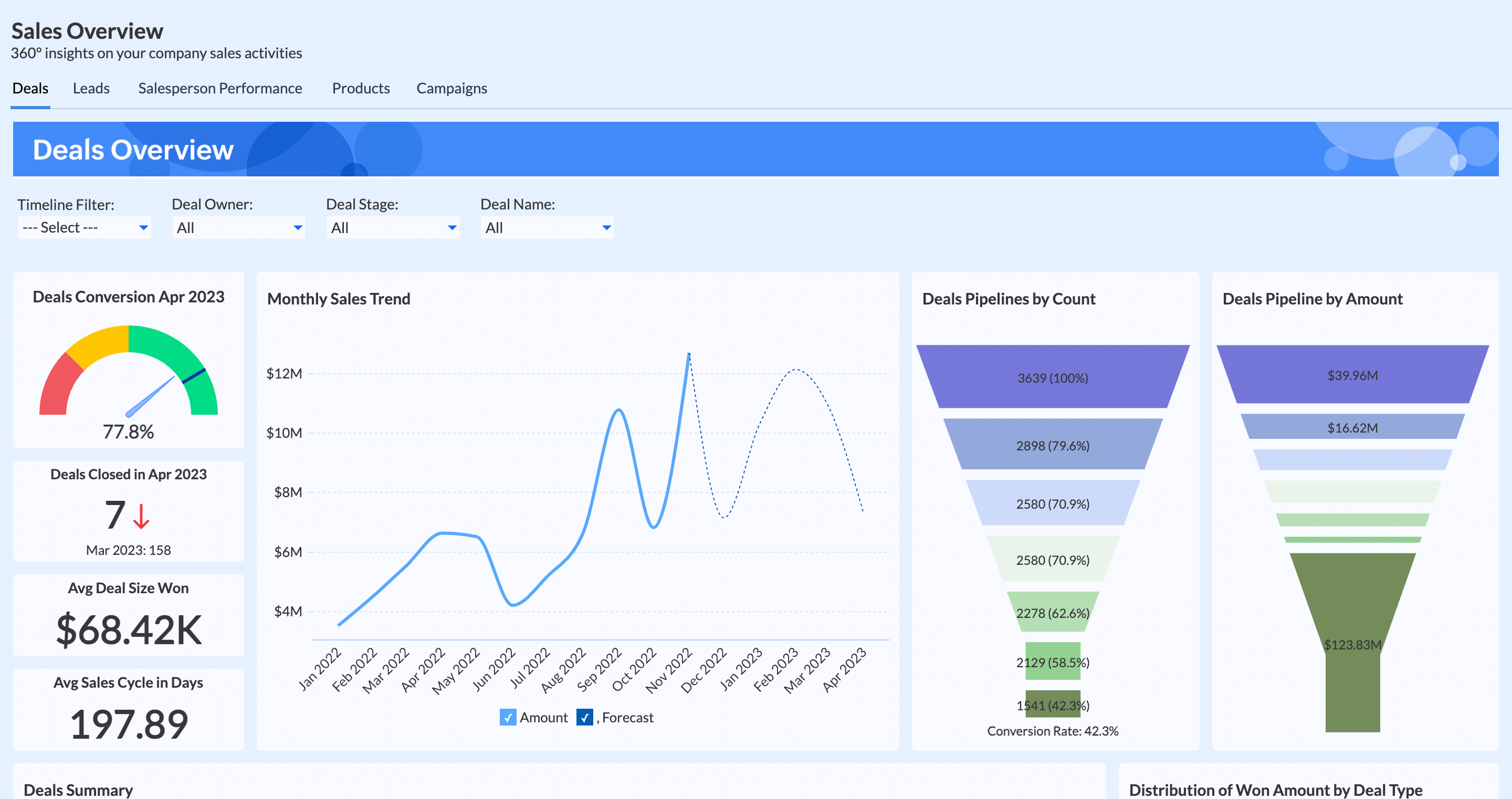This screenshot has height=799, width=1512.
Task: Switch to the Products tab
Action: pyautogui.click(x=361, y=88)
